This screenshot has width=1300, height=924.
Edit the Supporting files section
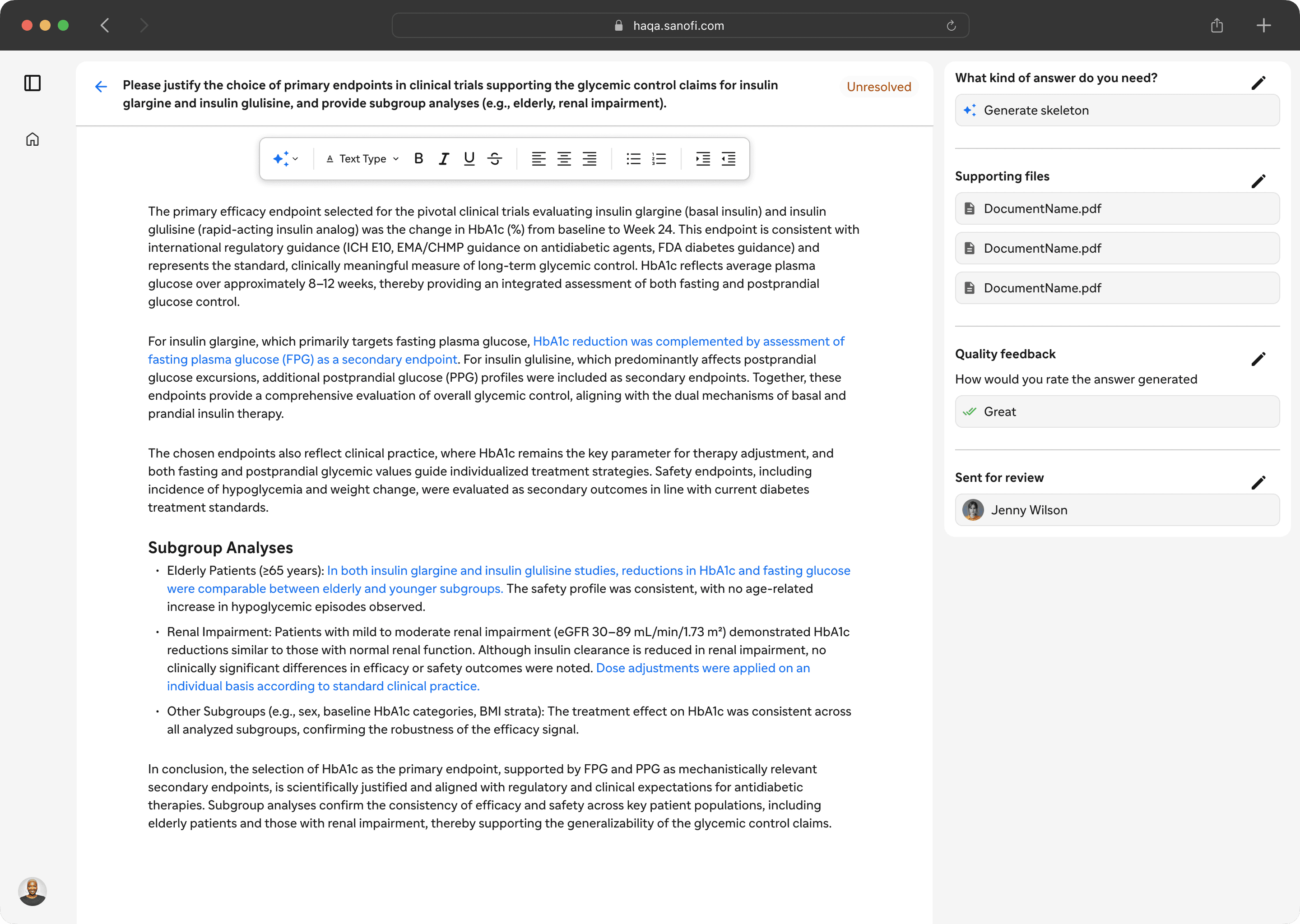click(1258, 181)
